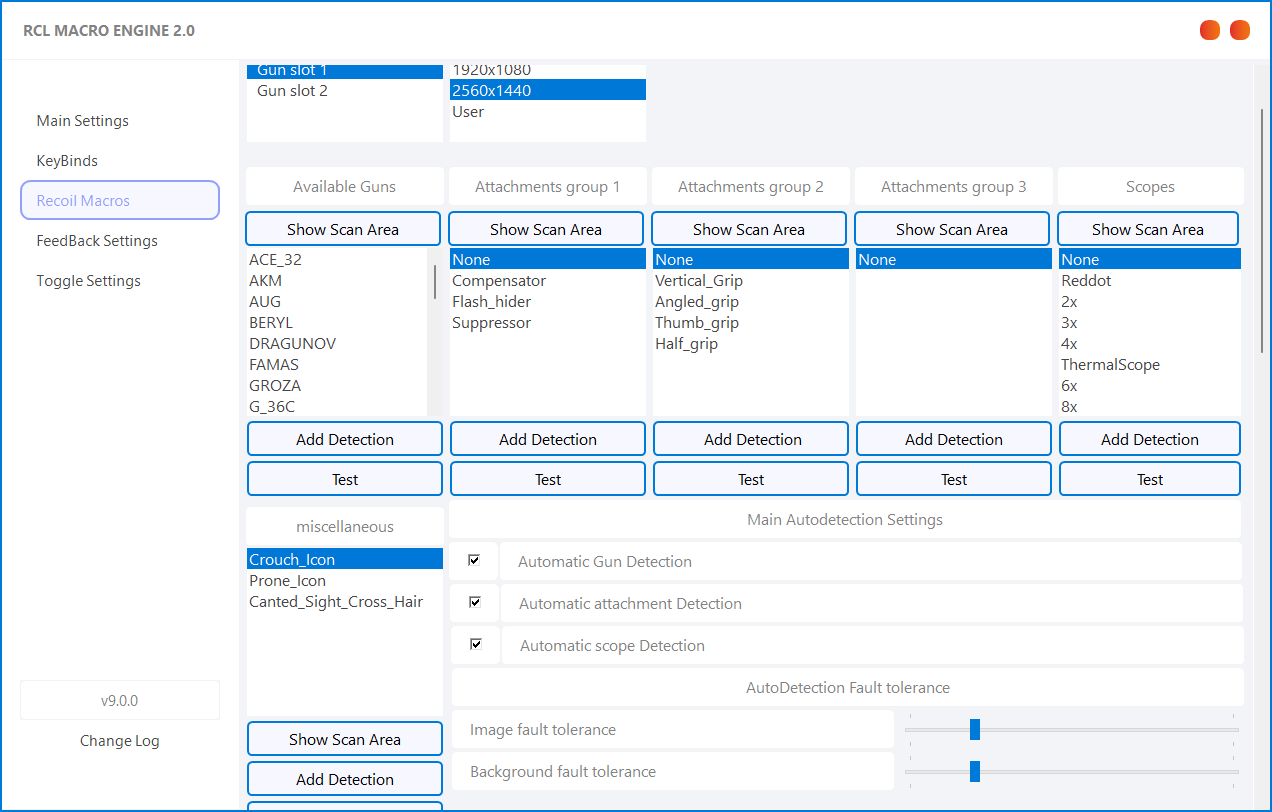
Task: Select ThermalScope in the Scopes list
Action: [x=1110, y=365]
